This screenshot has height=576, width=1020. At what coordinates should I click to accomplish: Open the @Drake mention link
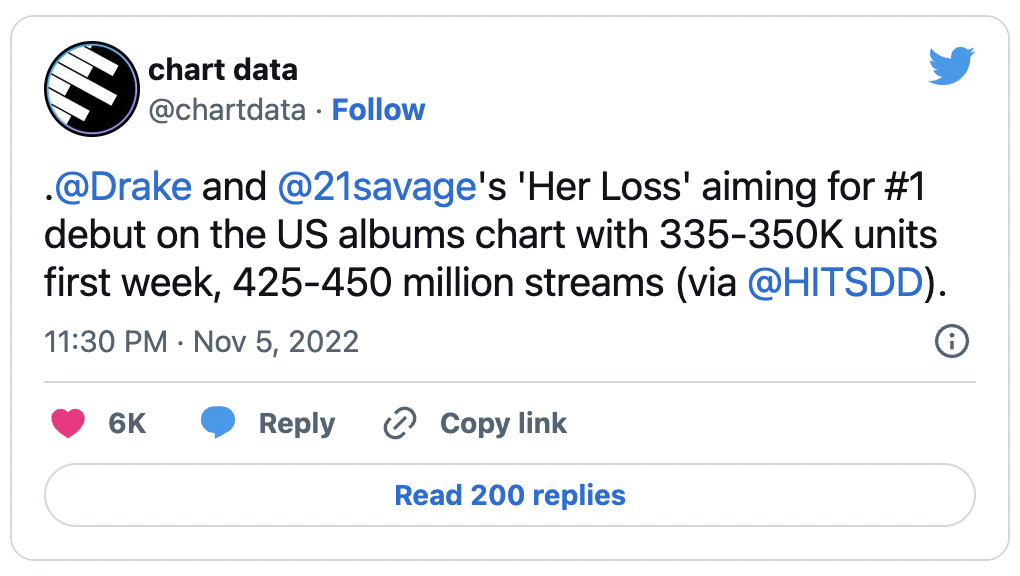pyautogui.click(x=123, y=187)
